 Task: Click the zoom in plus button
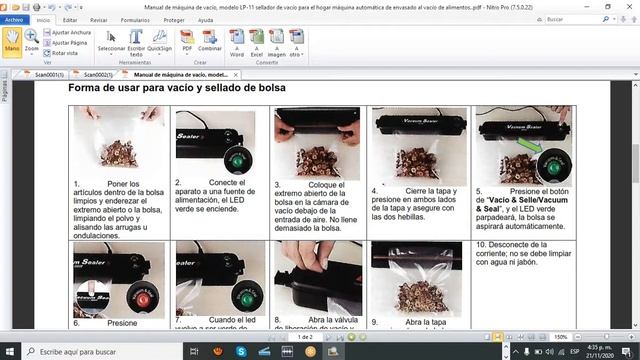[x=632, y=337]
